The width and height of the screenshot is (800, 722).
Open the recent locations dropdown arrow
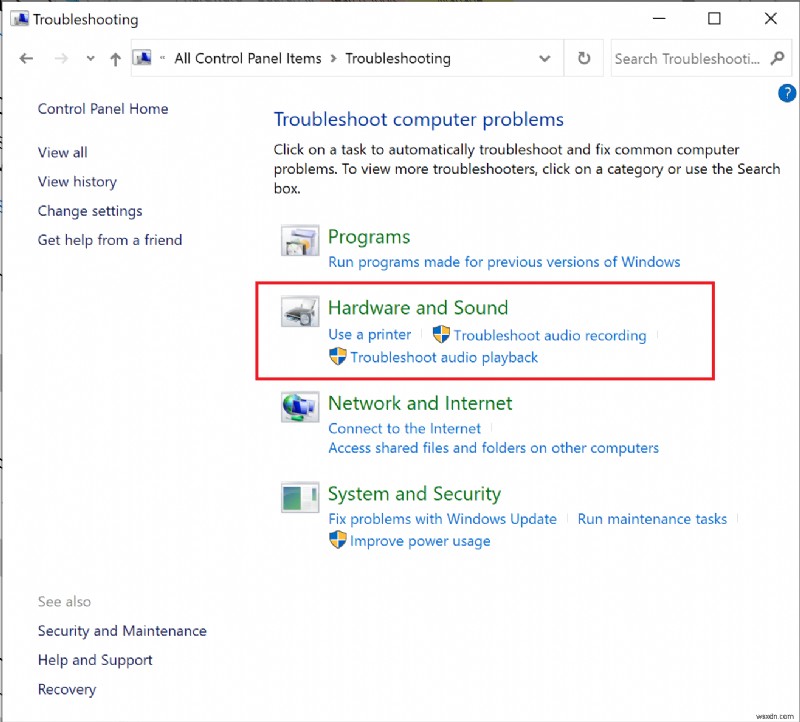[x=90, y=59]
